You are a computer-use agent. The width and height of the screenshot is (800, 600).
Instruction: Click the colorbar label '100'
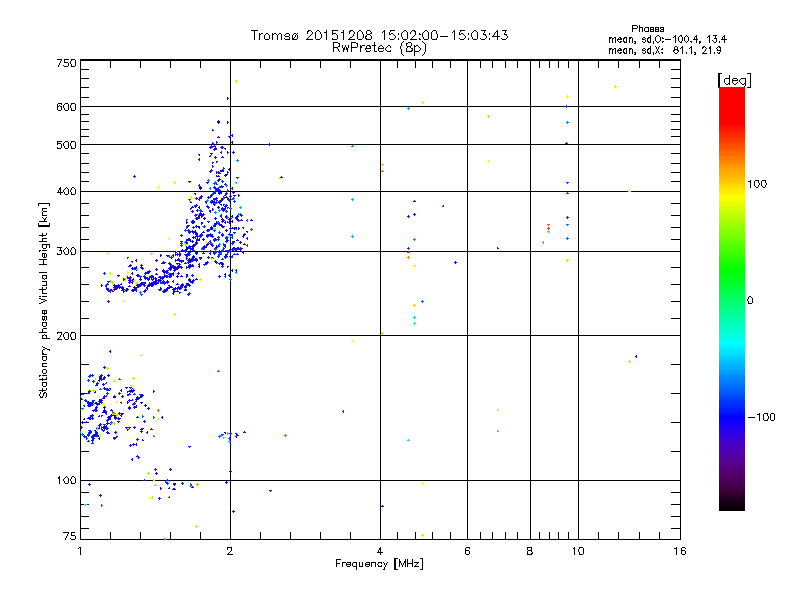(x=757, y=184)
